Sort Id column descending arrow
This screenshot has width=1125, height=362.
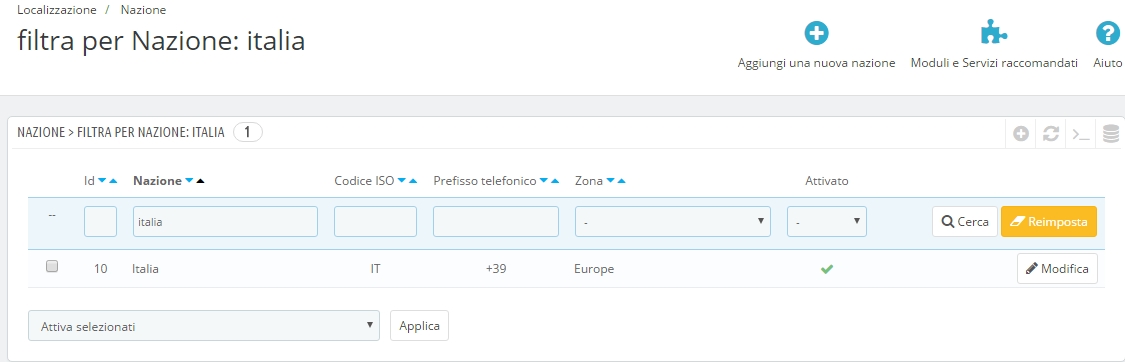coord(102,181)
